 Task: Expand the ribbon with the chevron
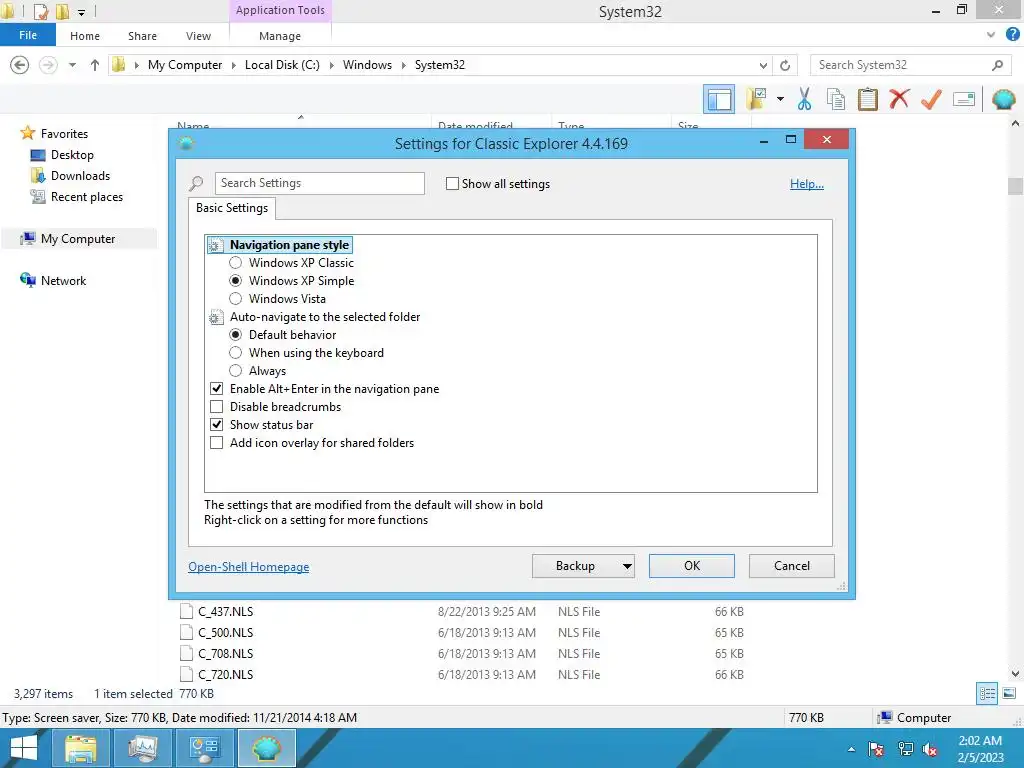[x=991, y=35]
